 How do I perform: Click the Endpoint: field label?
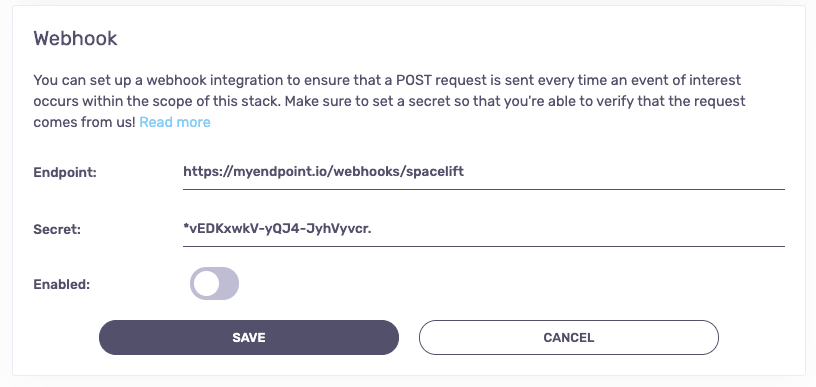(x=65, y=172)
